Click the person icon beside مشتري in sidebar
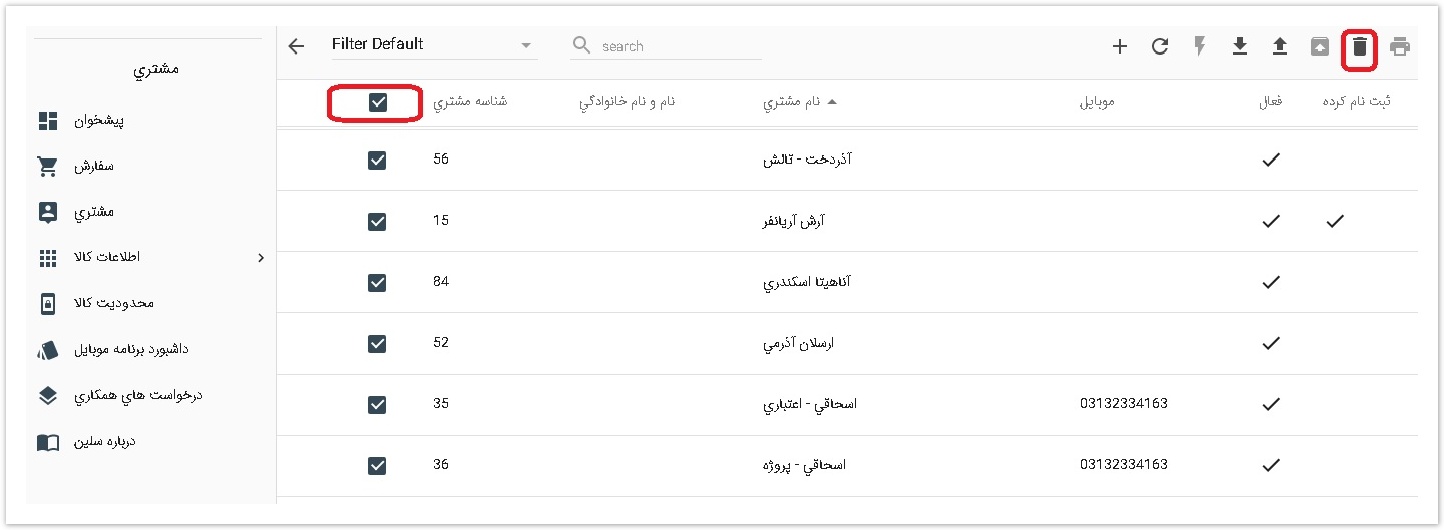This screenshot has width=1444, height=530. 48,212
